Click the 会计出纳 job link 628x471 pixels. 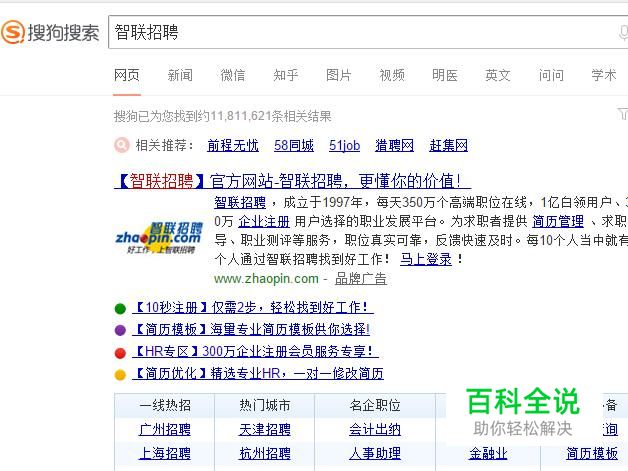point(375,429)
